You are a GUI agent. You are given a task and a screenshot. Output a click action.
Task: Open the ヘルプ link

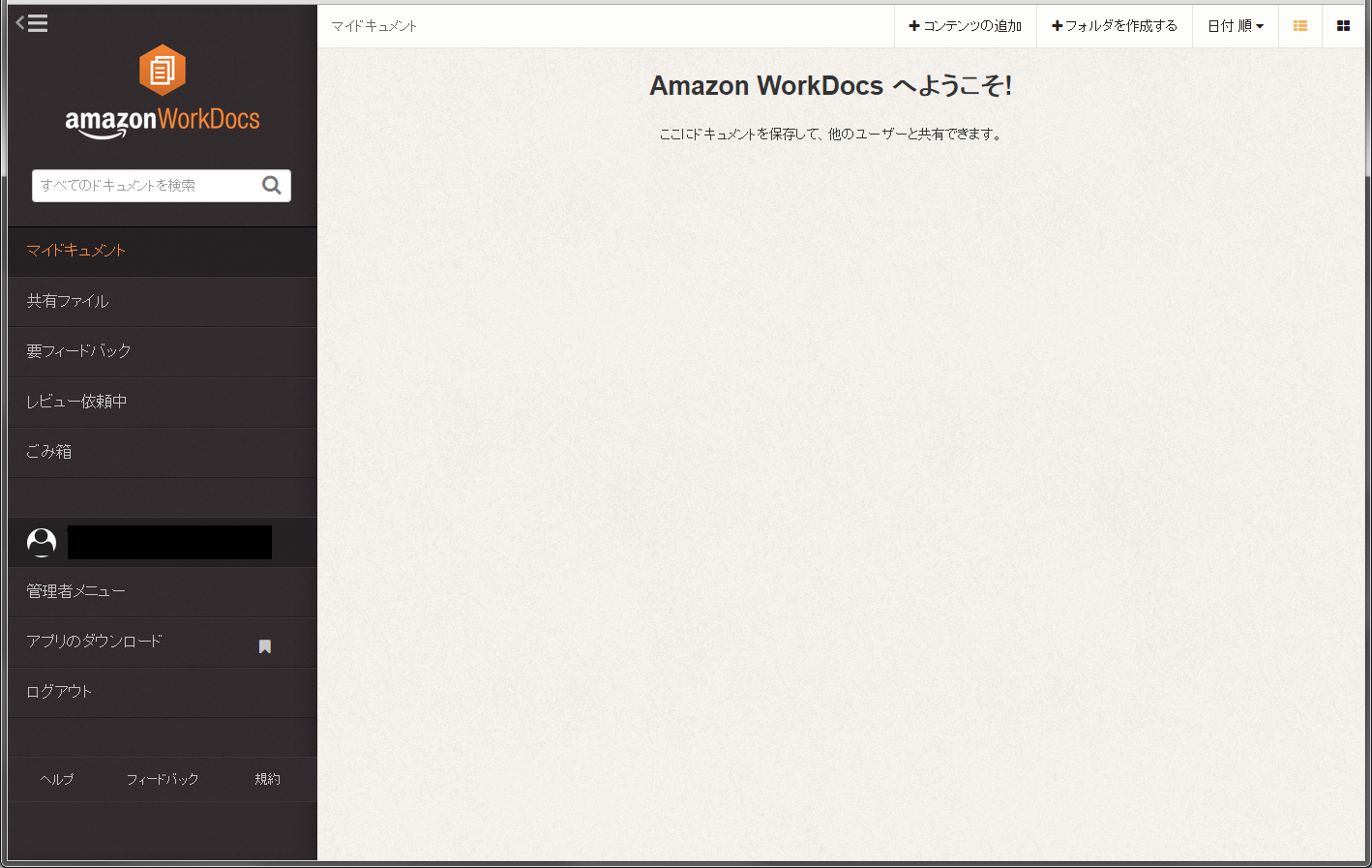click(57, 779)
